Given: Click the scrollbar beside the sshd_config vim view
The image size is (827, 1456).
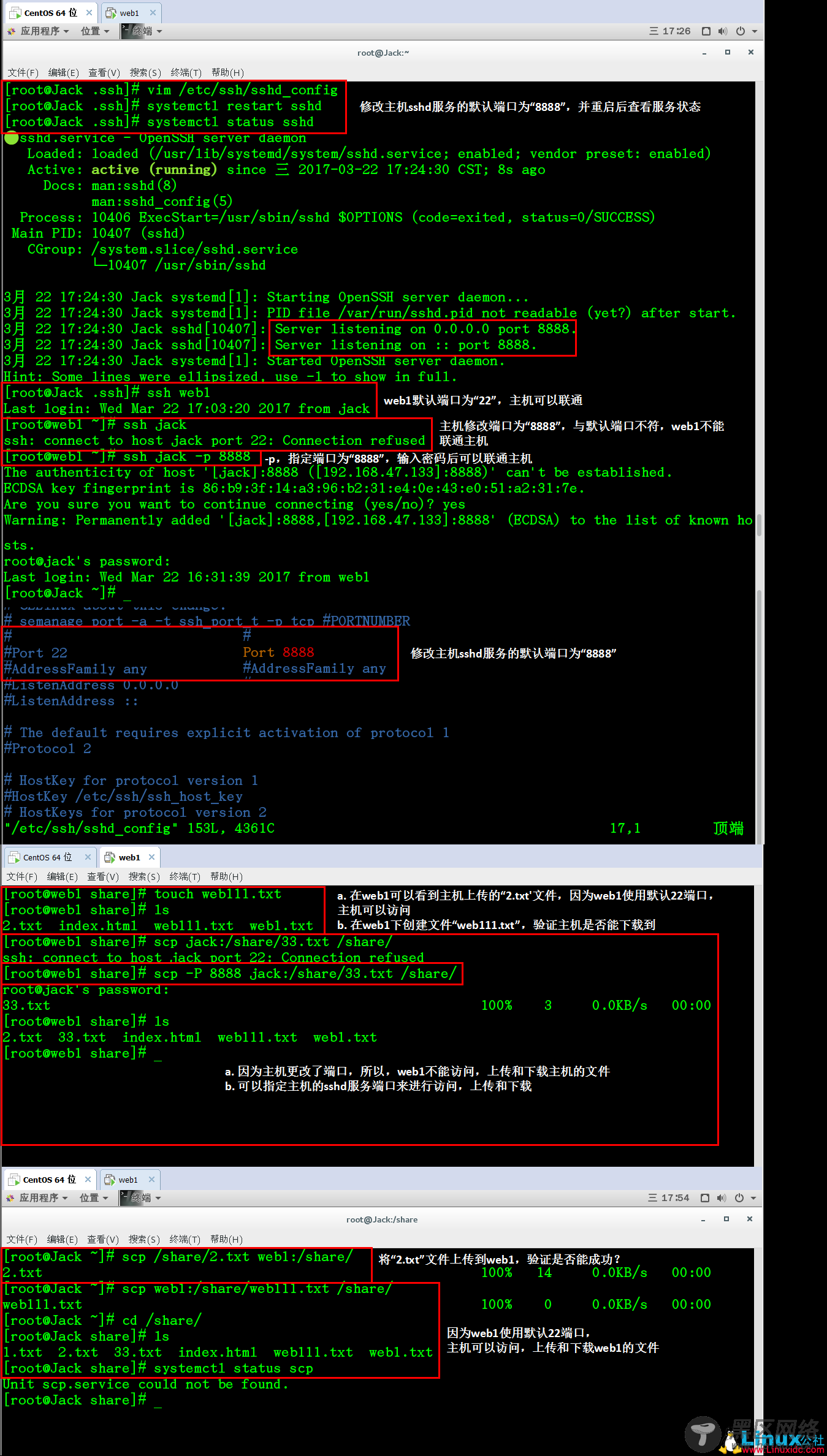Looking at the screenshot, I should click(759, 717).
